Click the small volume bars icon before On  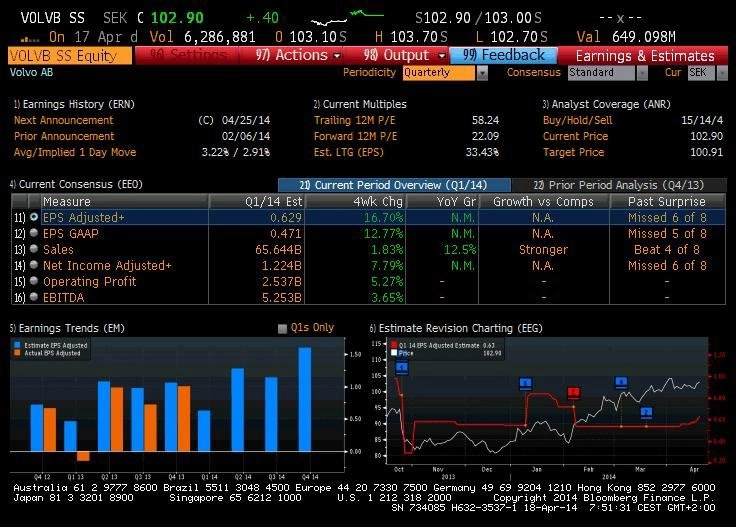click(30, 39)
